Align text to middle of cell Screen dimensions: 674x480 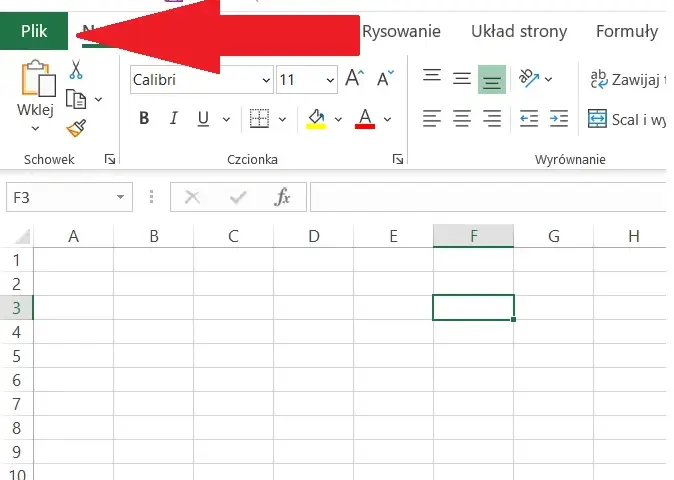pyautogui.click(x=462, y=79)
